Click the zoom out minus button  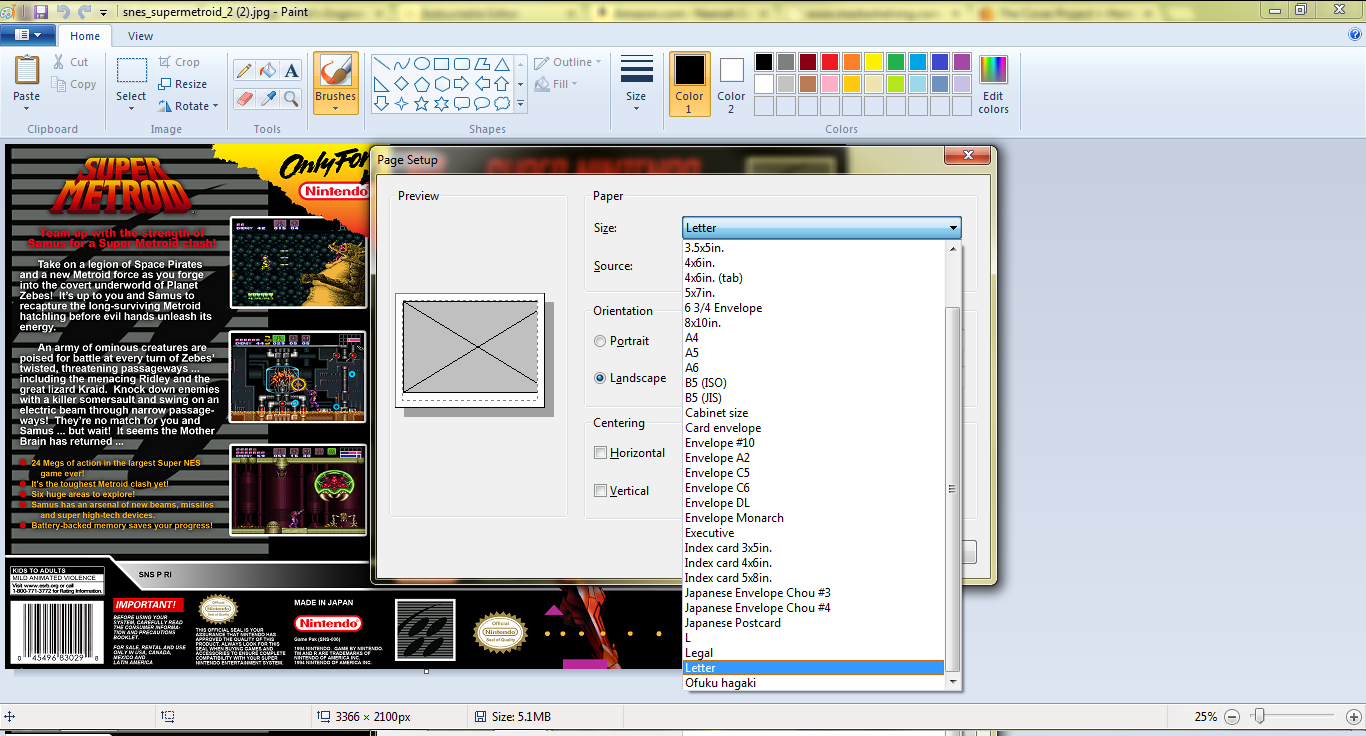point(1232,717)
